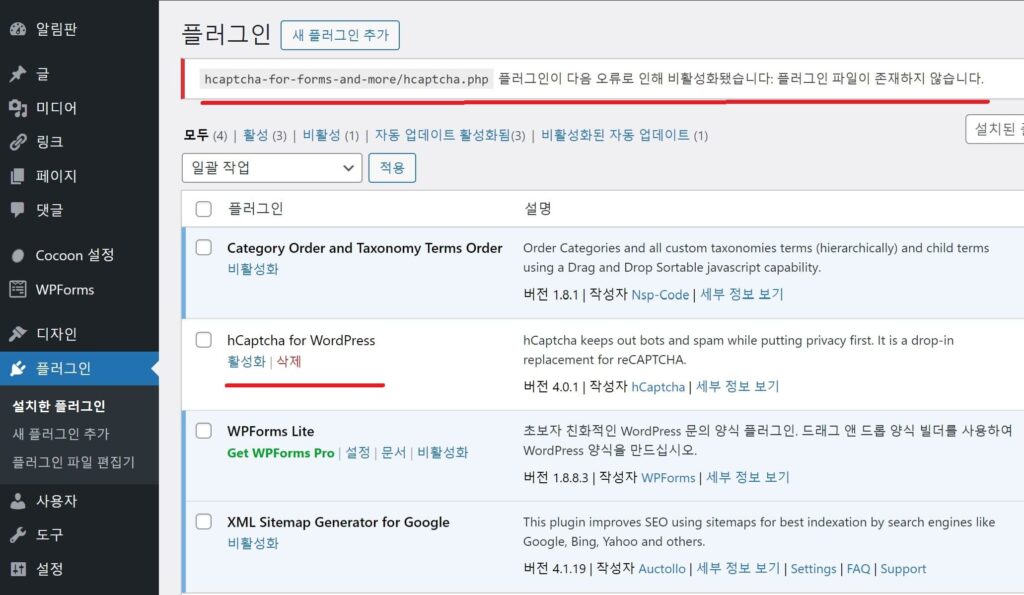The width and height of the screenshot is (1024, 595).
Task: Check the hCaptcha for WordPress checkbox
Action: click(204, 340)
